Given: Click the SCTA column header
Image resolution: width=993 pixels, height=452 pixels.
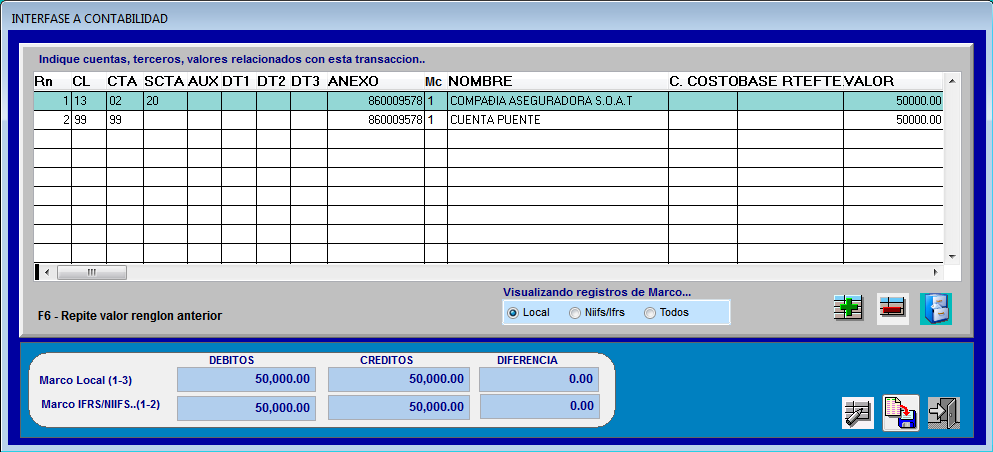Looking at the screenshot, I should [x=165, y=81].
